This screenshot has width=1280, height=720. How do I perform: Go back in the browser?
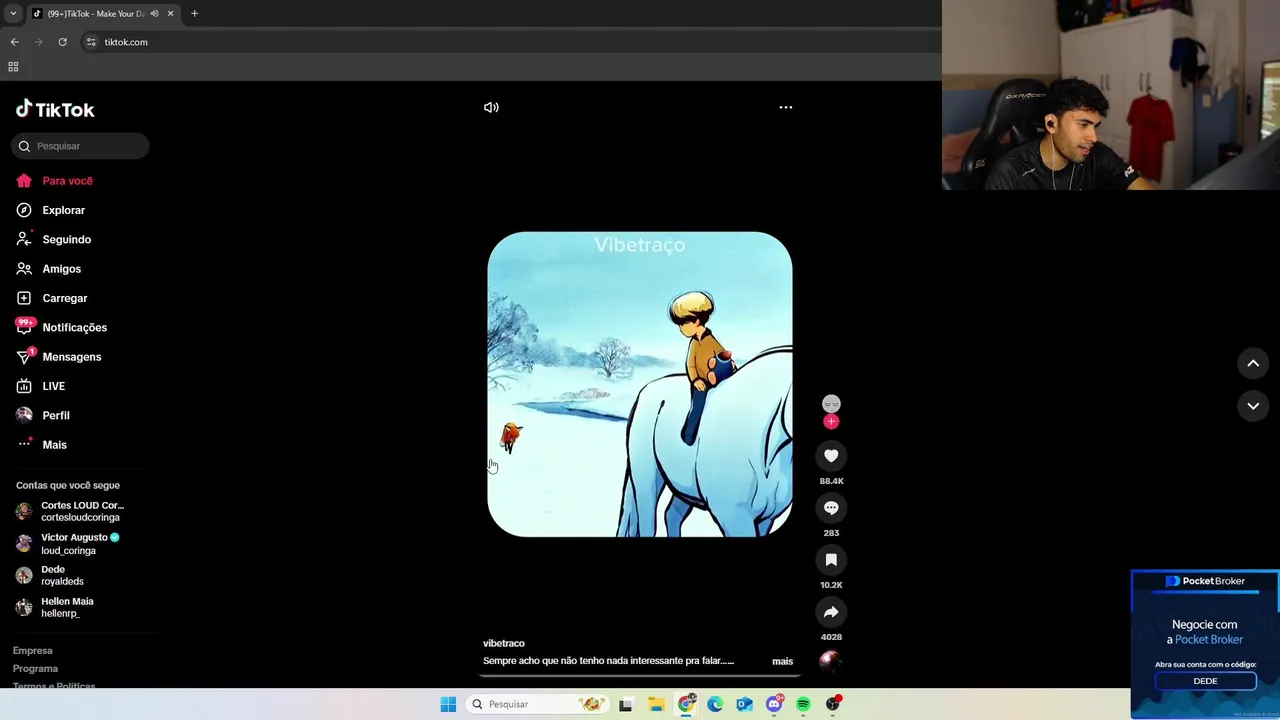[14, 42]
